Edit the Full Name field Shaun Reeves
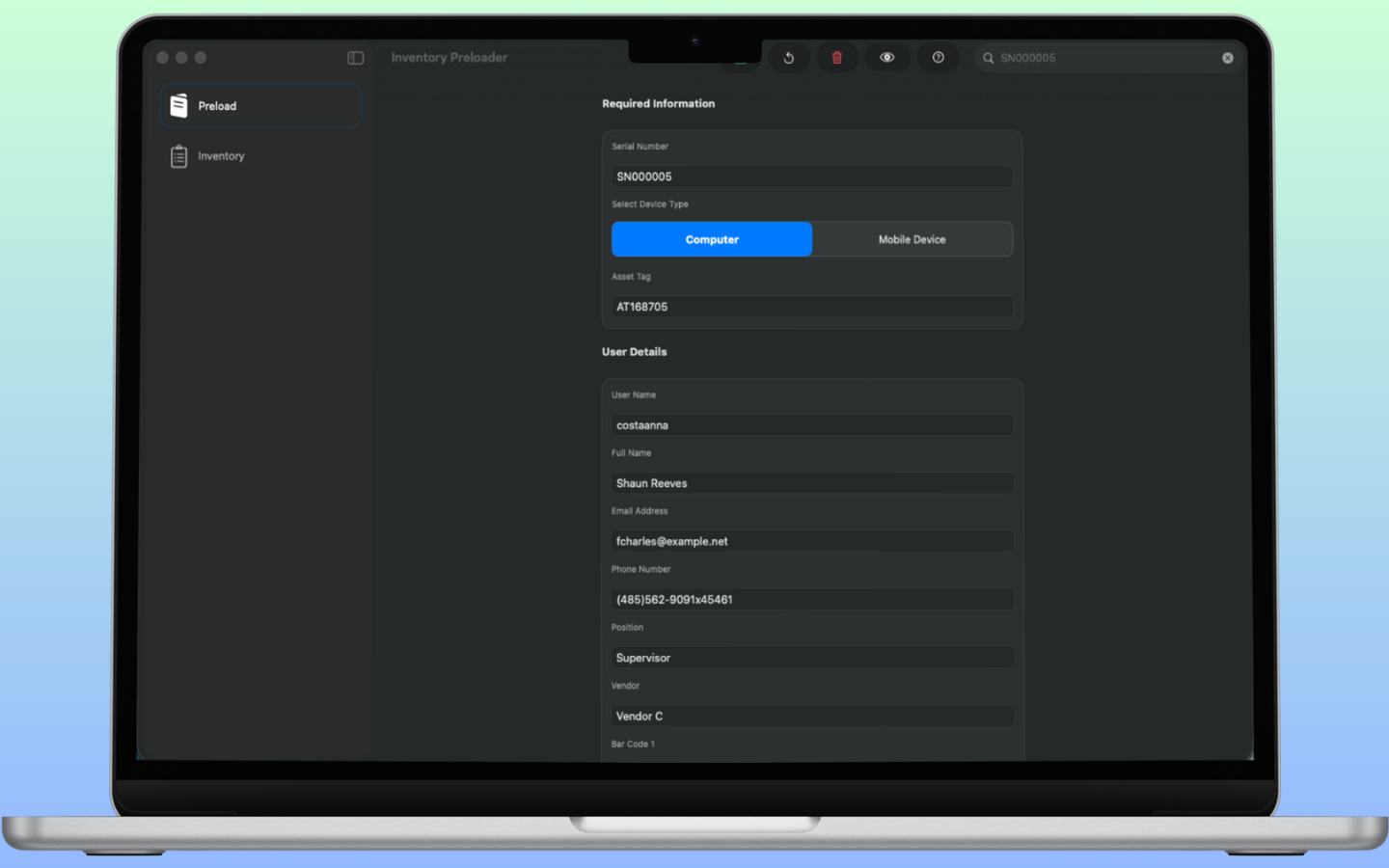This screenshot has width=1389, height=868. point(812,483)
